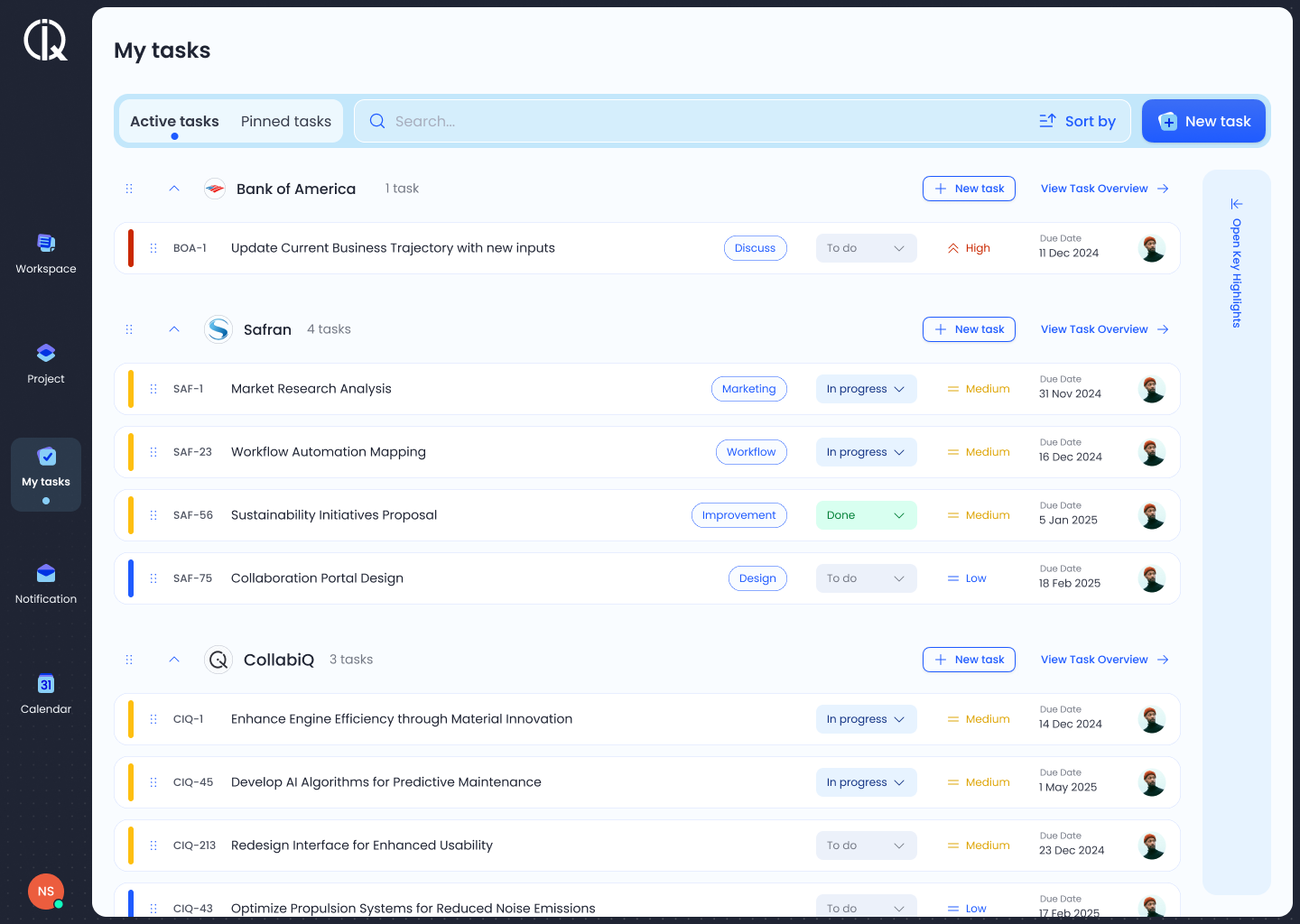The height and width of the screenshot is (924, 1300).
Task: Collapse the Bank of America group
Action: [x=174, y=189]
